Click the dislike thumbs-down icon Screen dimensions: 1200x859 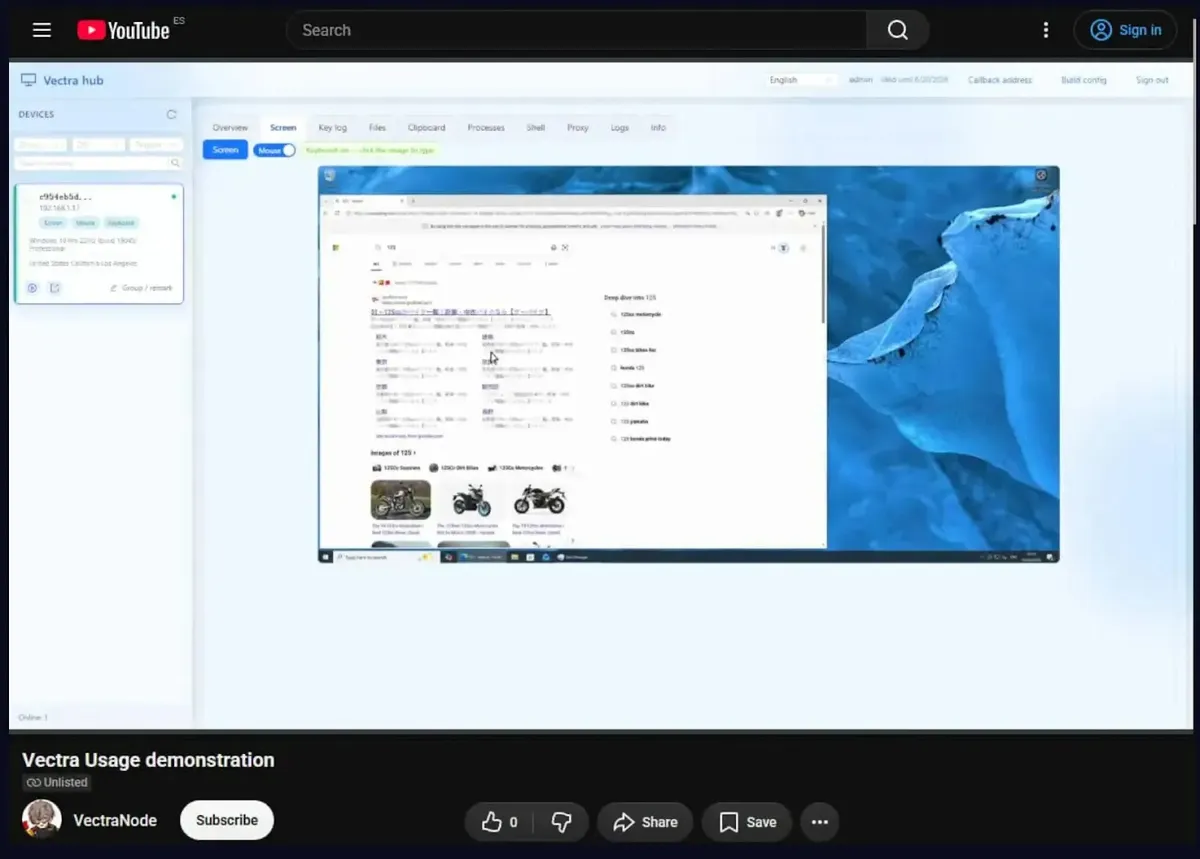561,822
